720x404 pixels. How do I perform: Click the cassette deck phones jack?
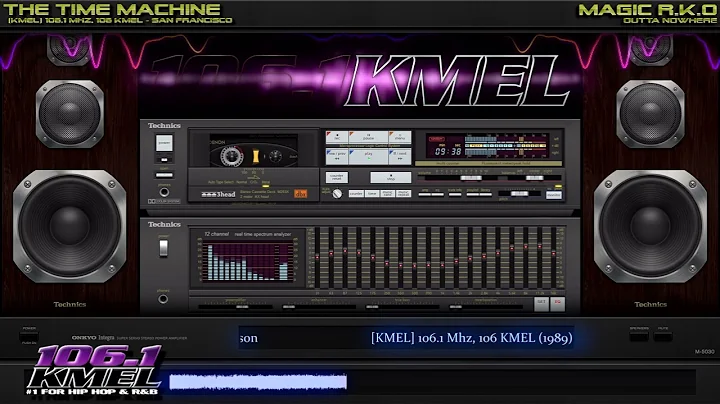click(x=164, y=192)
